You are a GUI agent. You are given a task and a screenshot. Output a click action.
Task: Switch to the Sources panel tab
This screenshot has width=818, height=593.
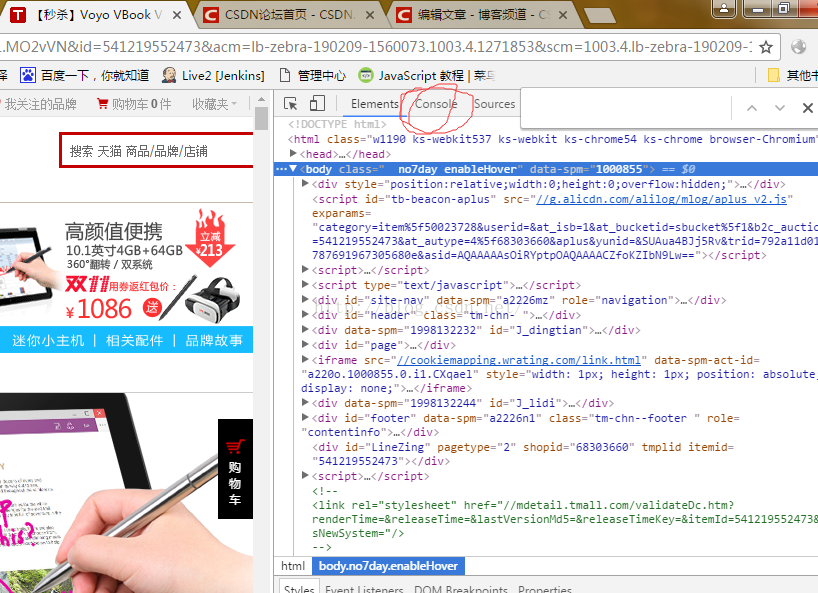494,104
